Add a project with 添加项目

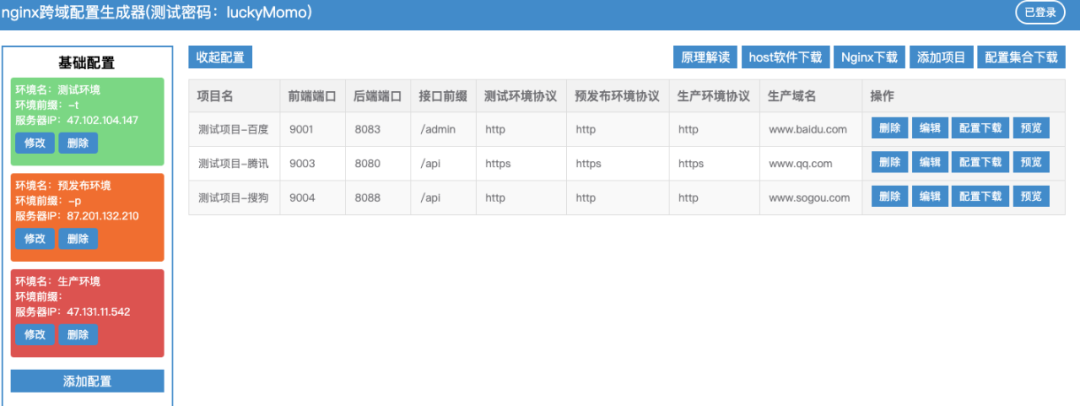pyautogui.click(x=942, y=57)
